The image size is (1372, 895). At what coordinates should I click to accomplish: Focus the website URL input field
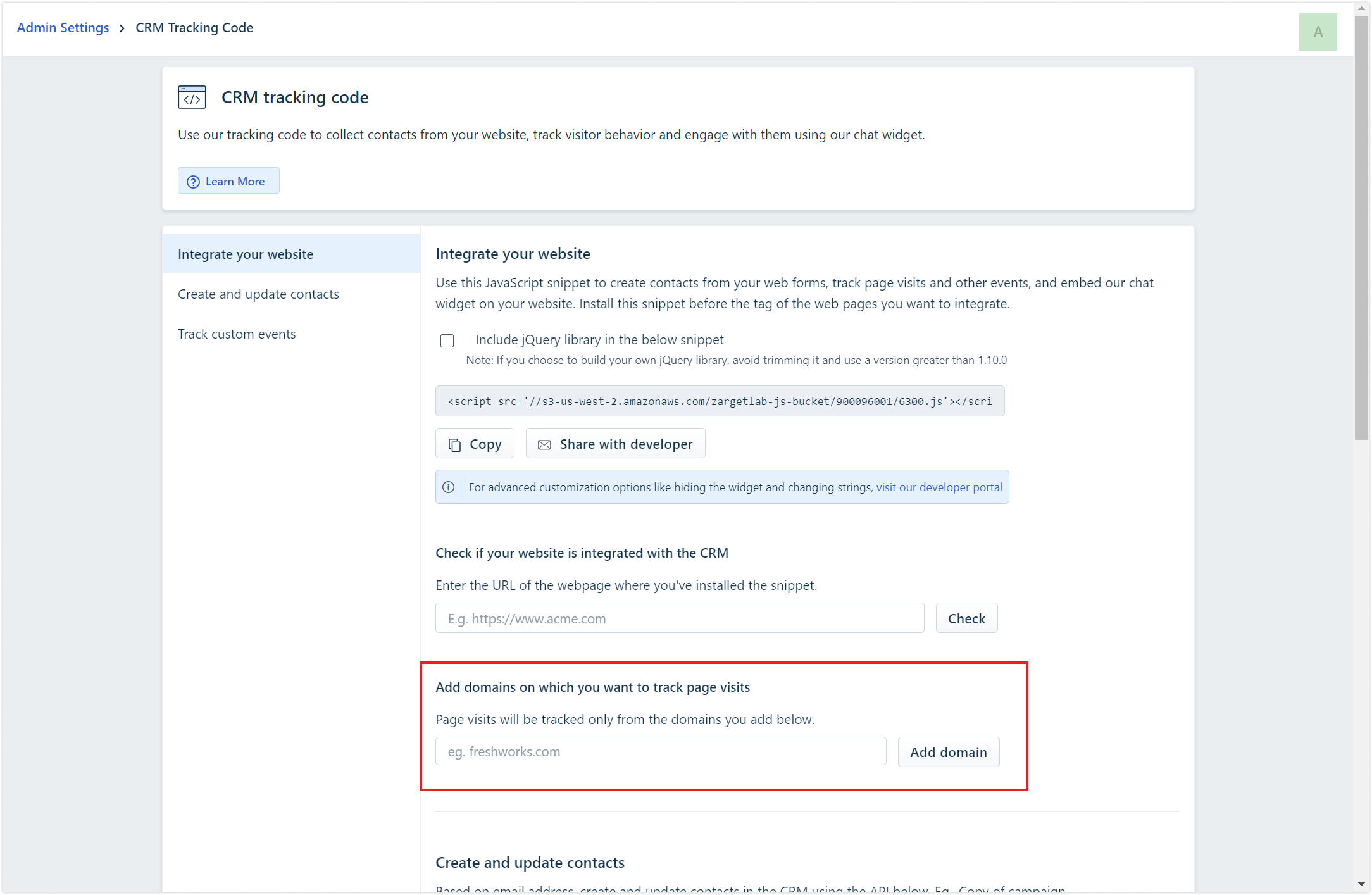[x=680, y=618]
